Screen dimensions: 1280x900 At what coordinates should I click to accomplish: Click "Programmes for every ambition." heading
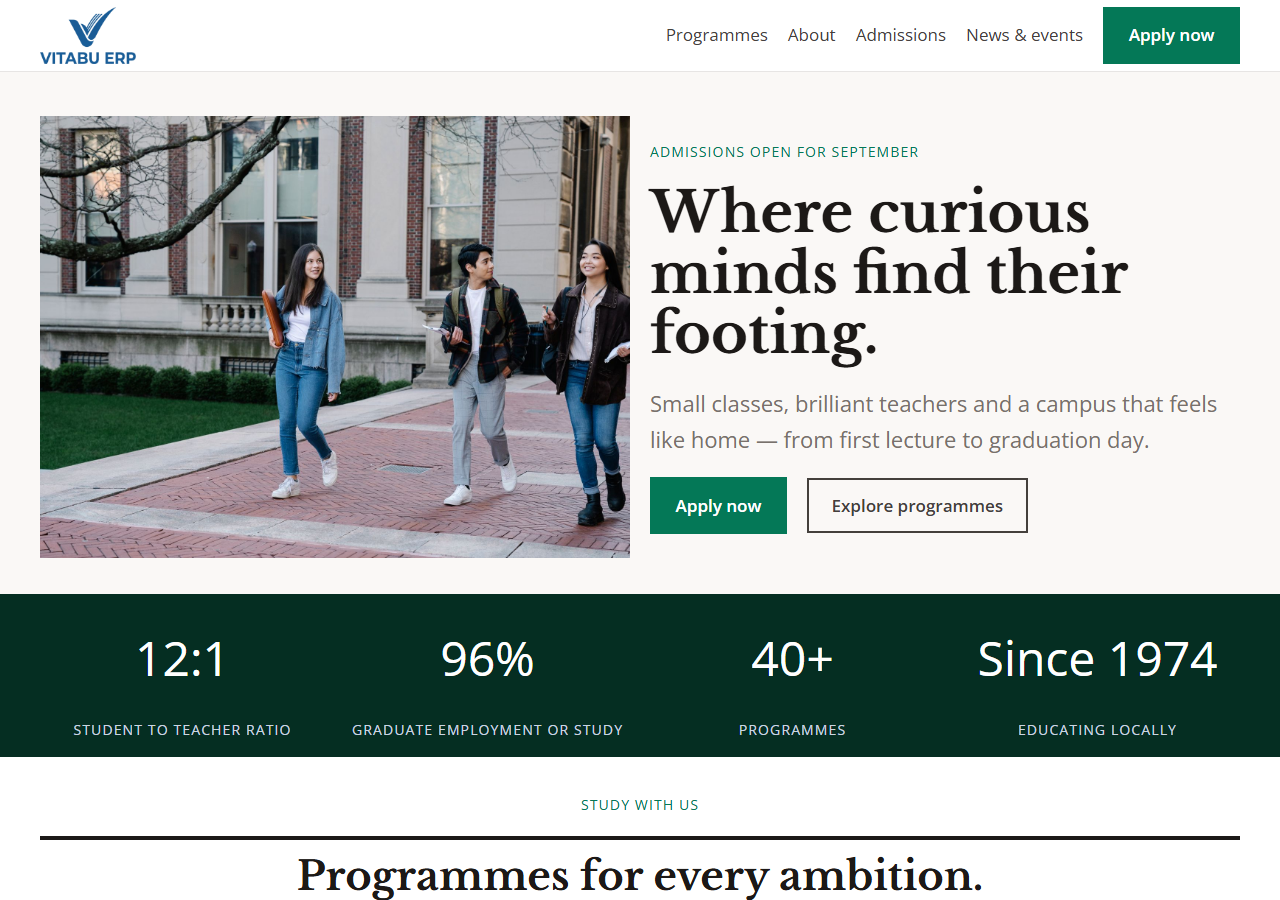[x=640, y=875]
